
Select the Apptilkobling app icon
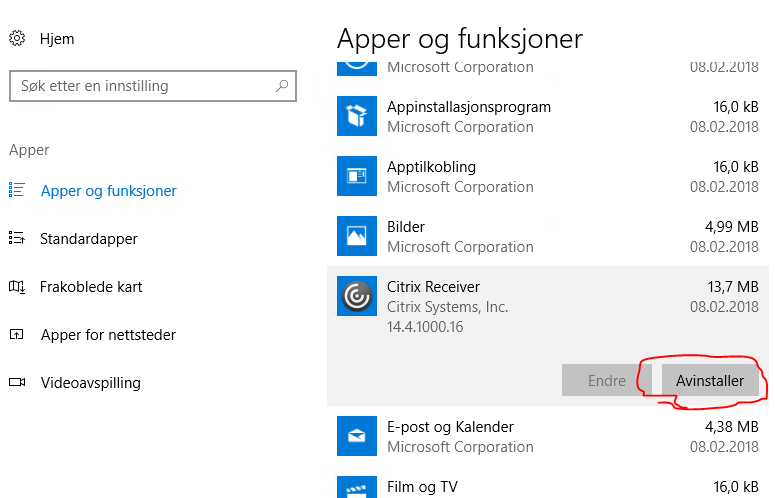[x=357, y=176]
